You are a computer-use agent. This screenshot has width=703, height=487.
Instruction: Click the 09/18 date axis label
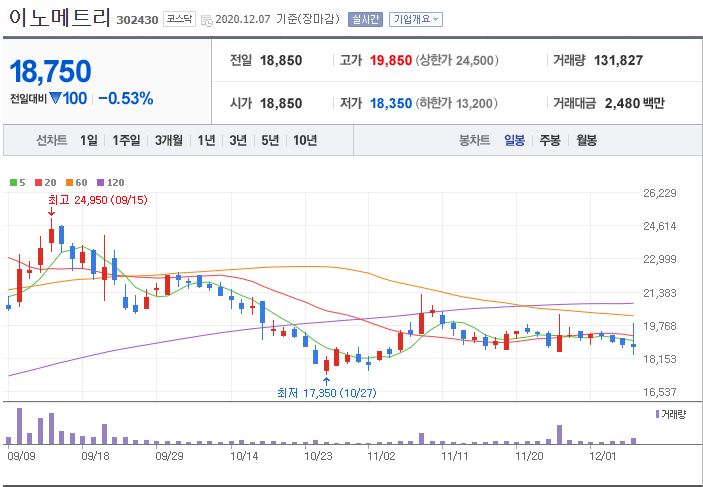point(95,456)
